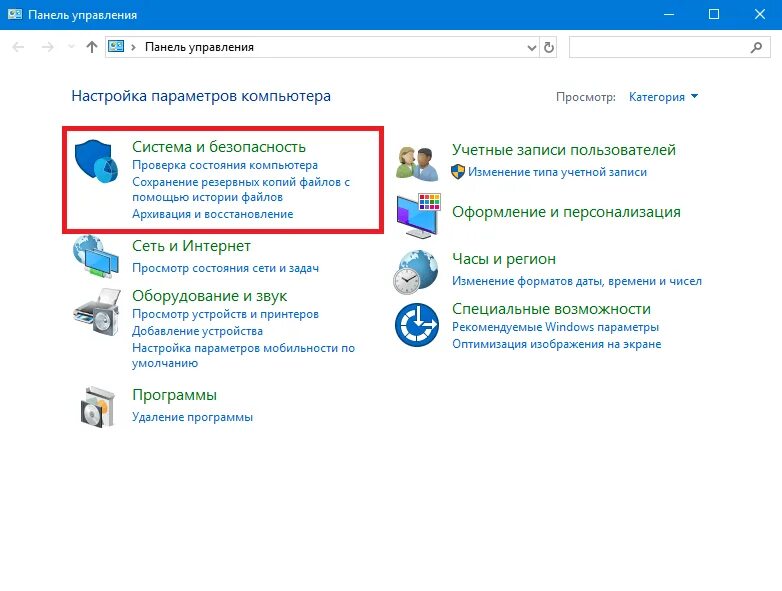Click the Control Panel icon in address bar
The height and width of the screenshot is (591, 782).
116,47
